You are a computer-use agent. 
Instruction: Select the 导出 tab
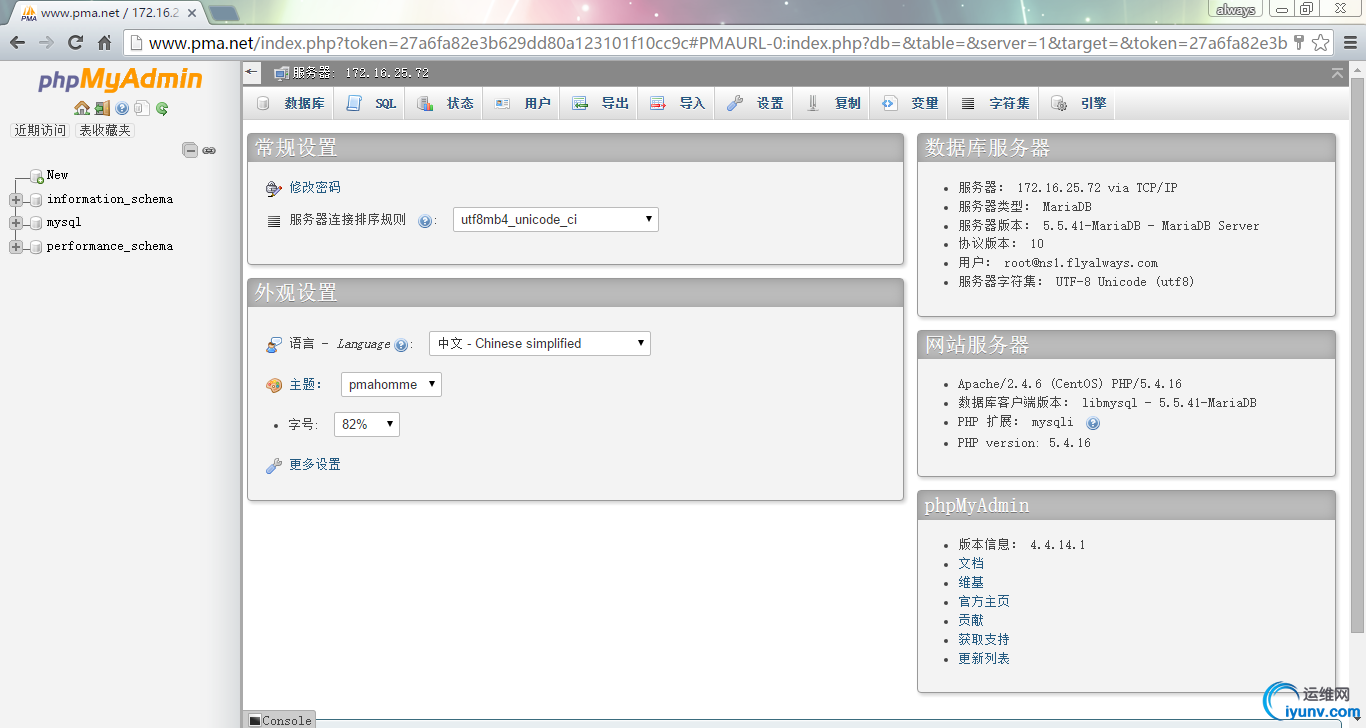tap(600, 103)
